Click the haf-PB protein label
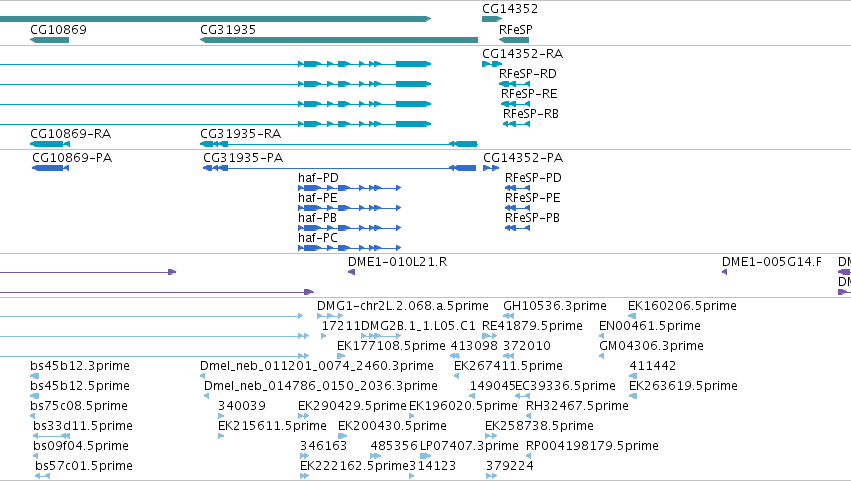The width and height of the screenshot is (851, 481). 317,218
